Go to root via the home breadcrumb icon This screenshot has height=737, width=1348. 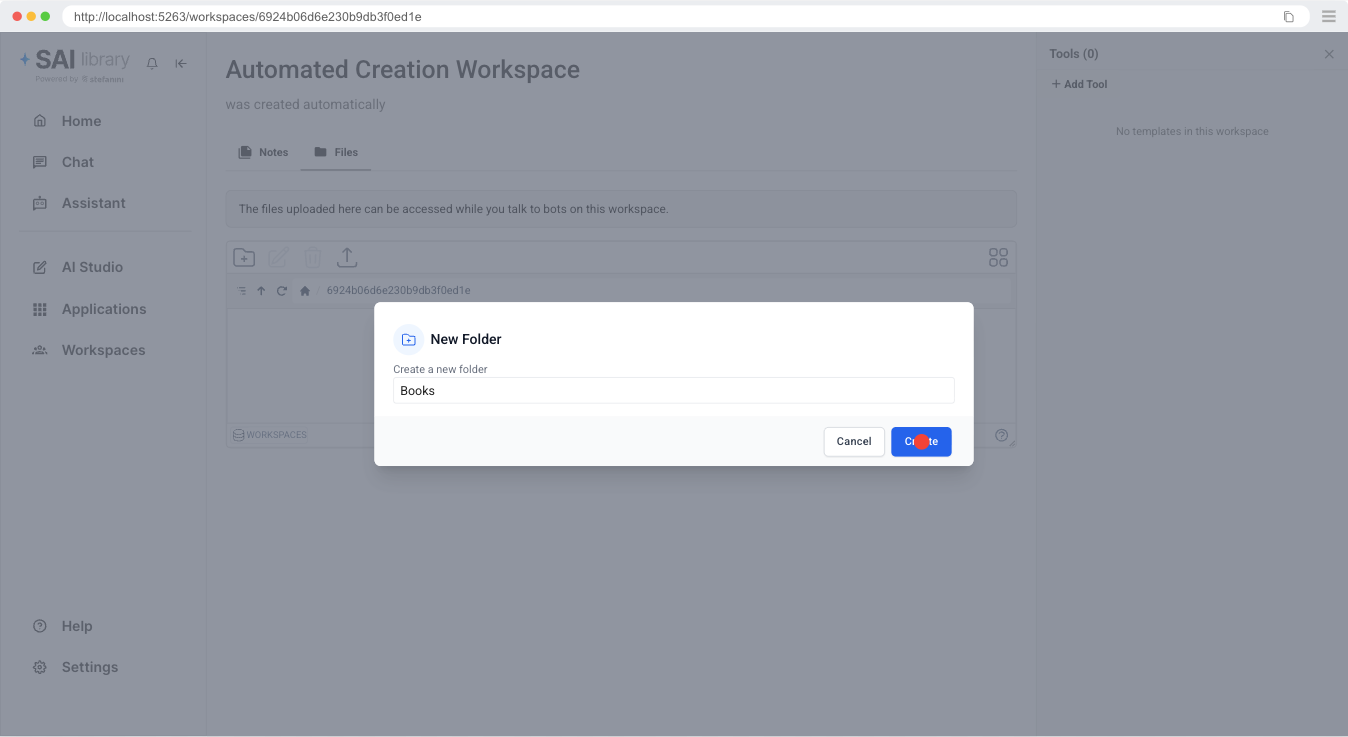pyautogui.click(x=305, y=290)
